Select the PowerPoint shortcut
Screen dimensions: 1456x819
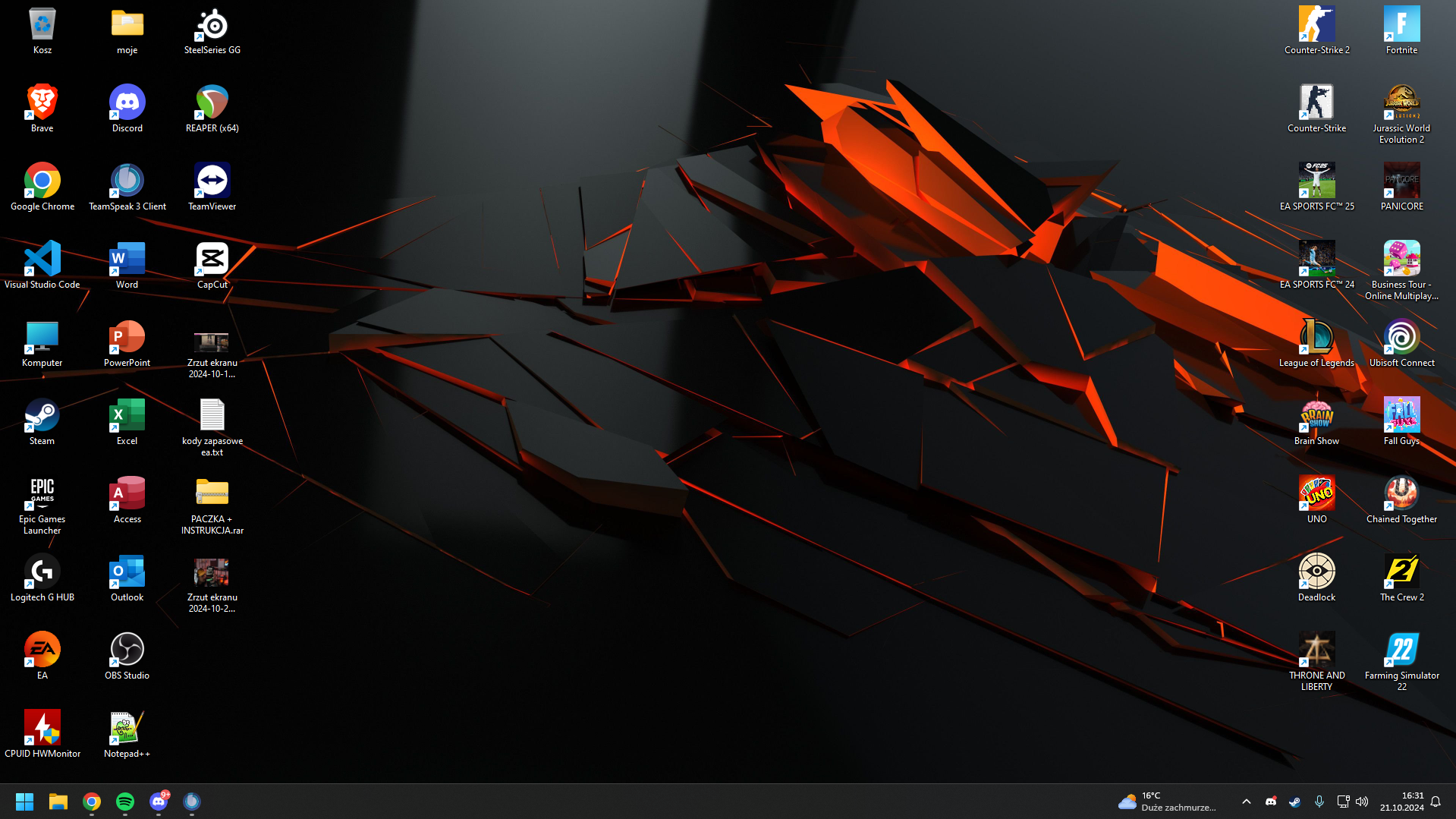coord(127,344)
